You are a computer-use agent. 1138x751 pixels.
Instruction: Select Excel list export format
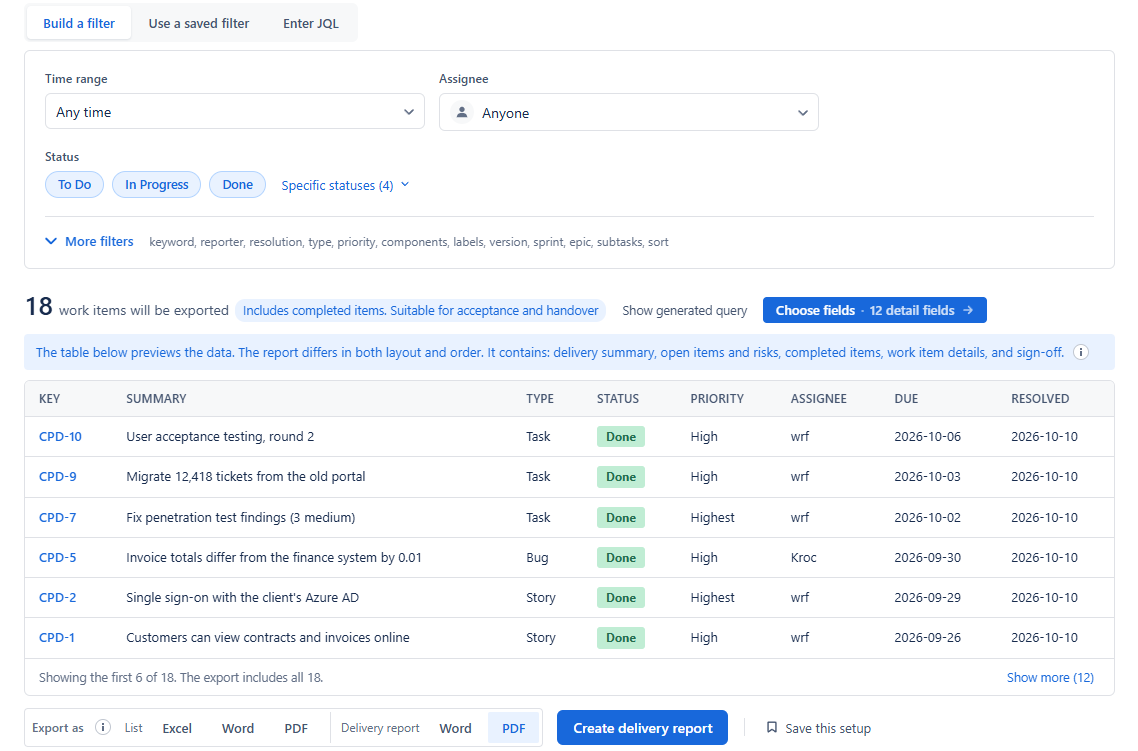[177, 728]
